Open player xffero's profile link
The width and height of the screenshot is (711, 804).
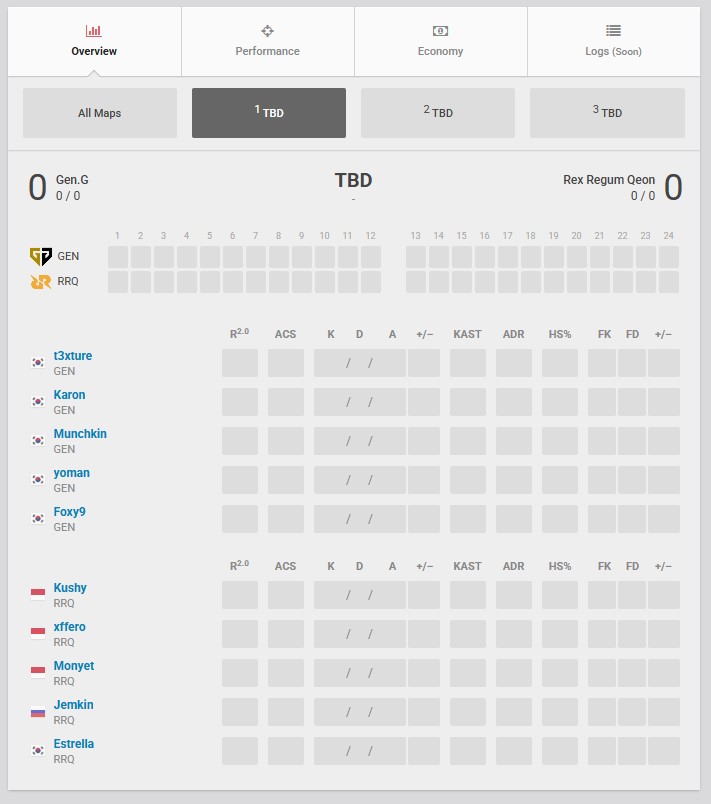pos(70,627)
